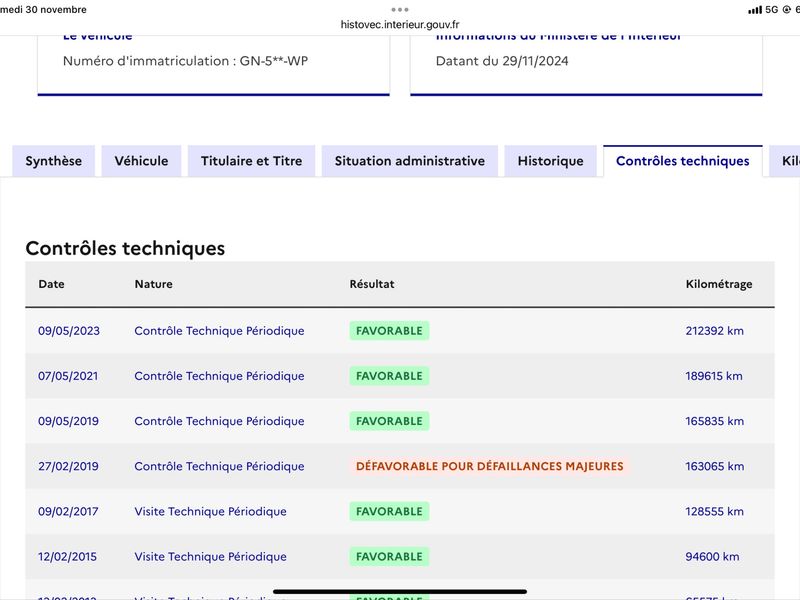800x600 pixels.
Task: Click the FAVORABLE badge for 09/05/2019
Action: tap(389, 421)
